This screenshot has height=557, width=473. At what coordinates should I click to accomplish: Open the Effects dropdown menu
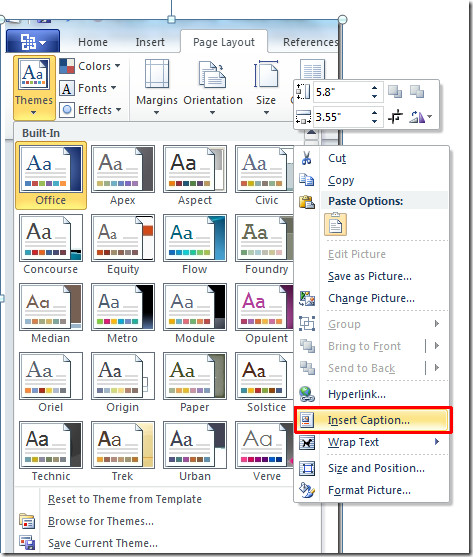tap(90, 110)
